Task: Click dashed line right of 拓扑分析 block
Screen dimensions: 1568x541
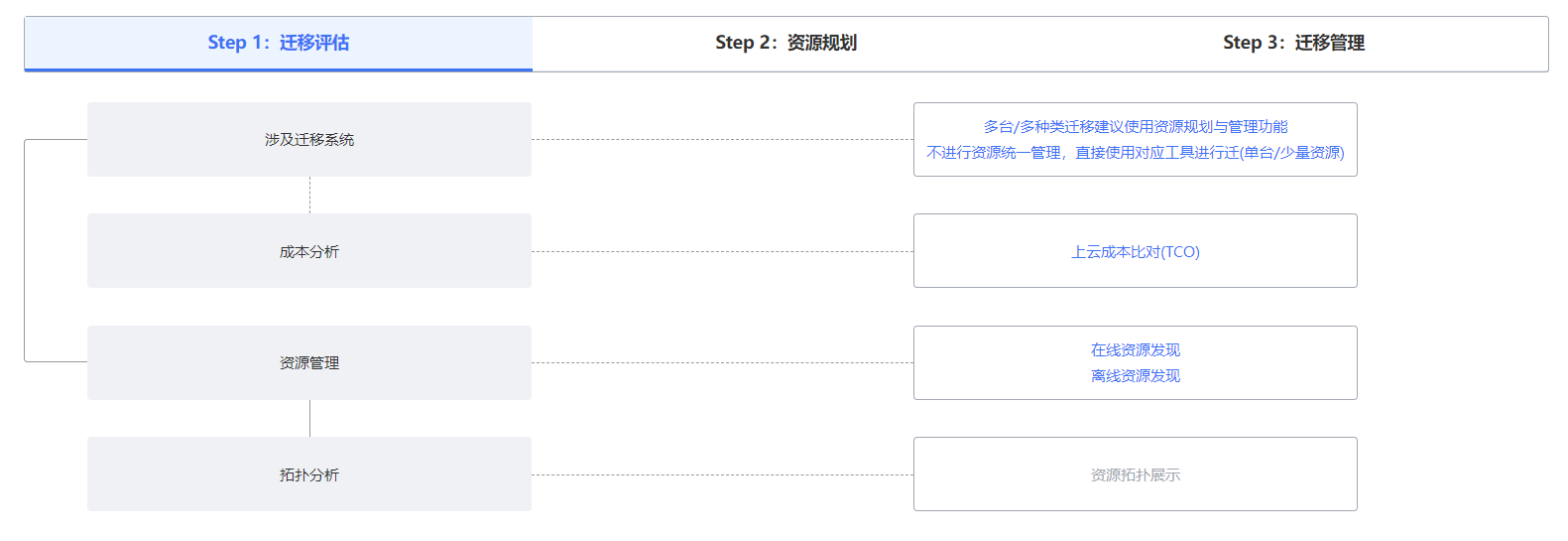Action: (x=722, y=474)
